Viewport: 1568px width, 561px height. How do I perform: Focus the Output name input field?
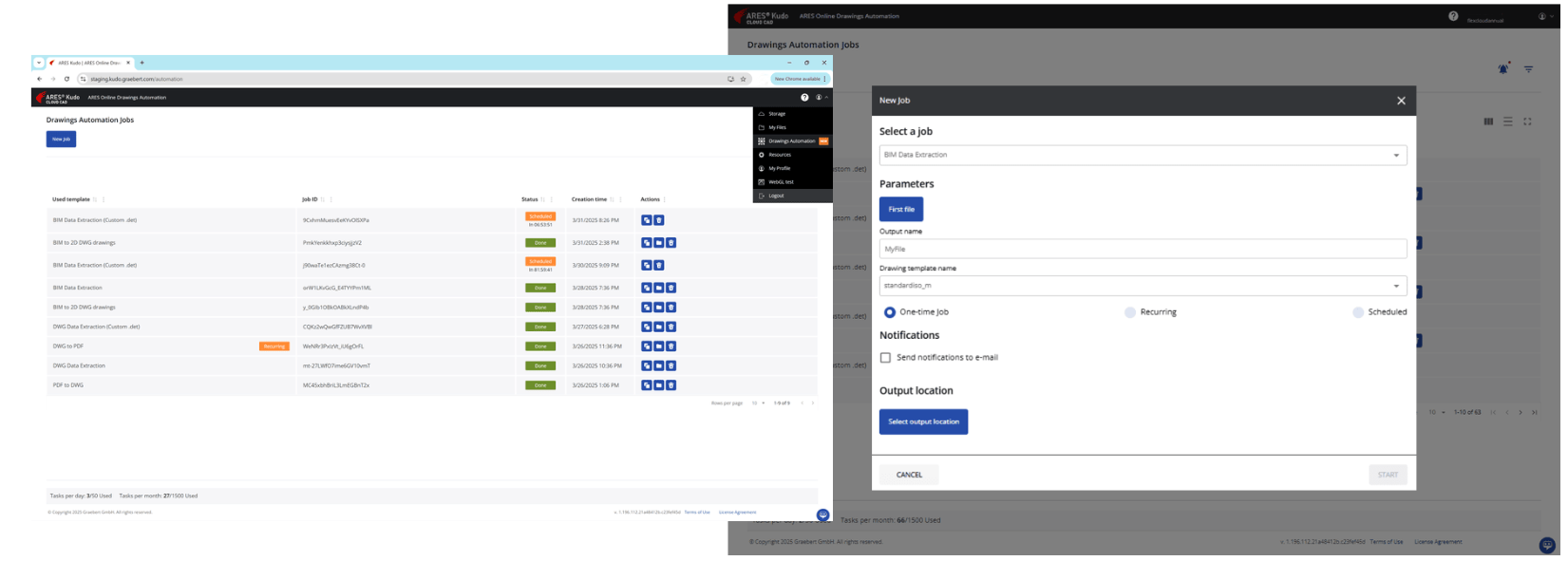click(1143, 249)
